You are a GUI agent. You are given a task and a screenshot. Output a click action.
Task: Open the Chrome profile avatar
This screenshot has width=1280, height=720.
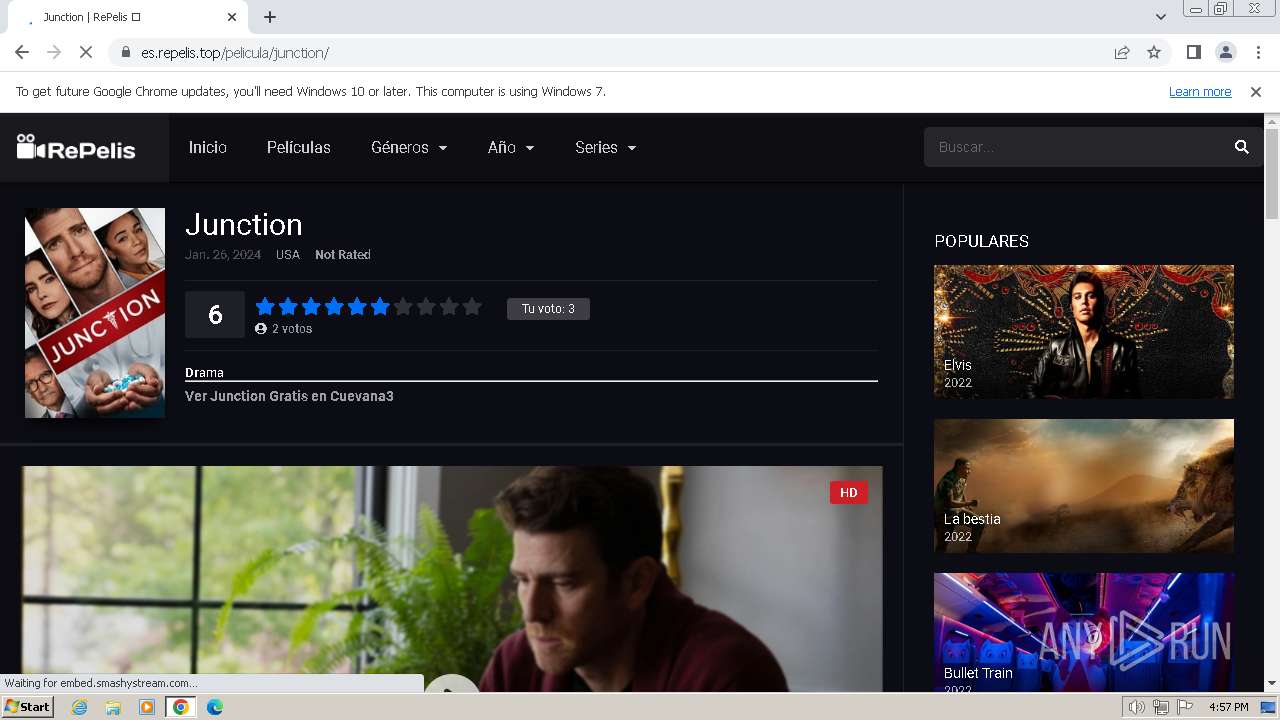1225,52
